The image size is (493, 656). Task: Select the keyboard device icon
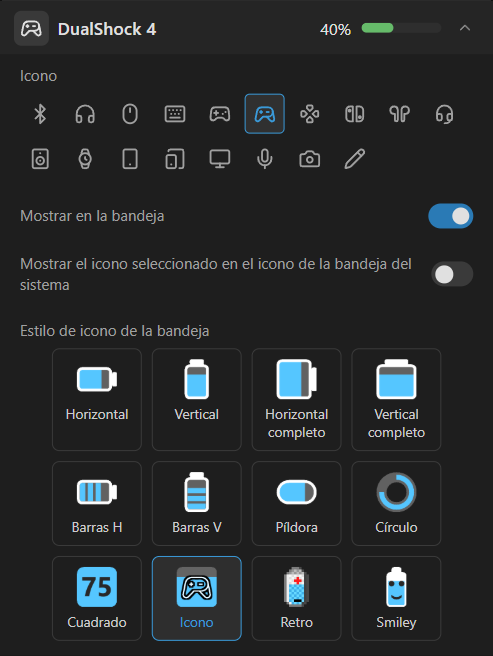pos(175,114)
